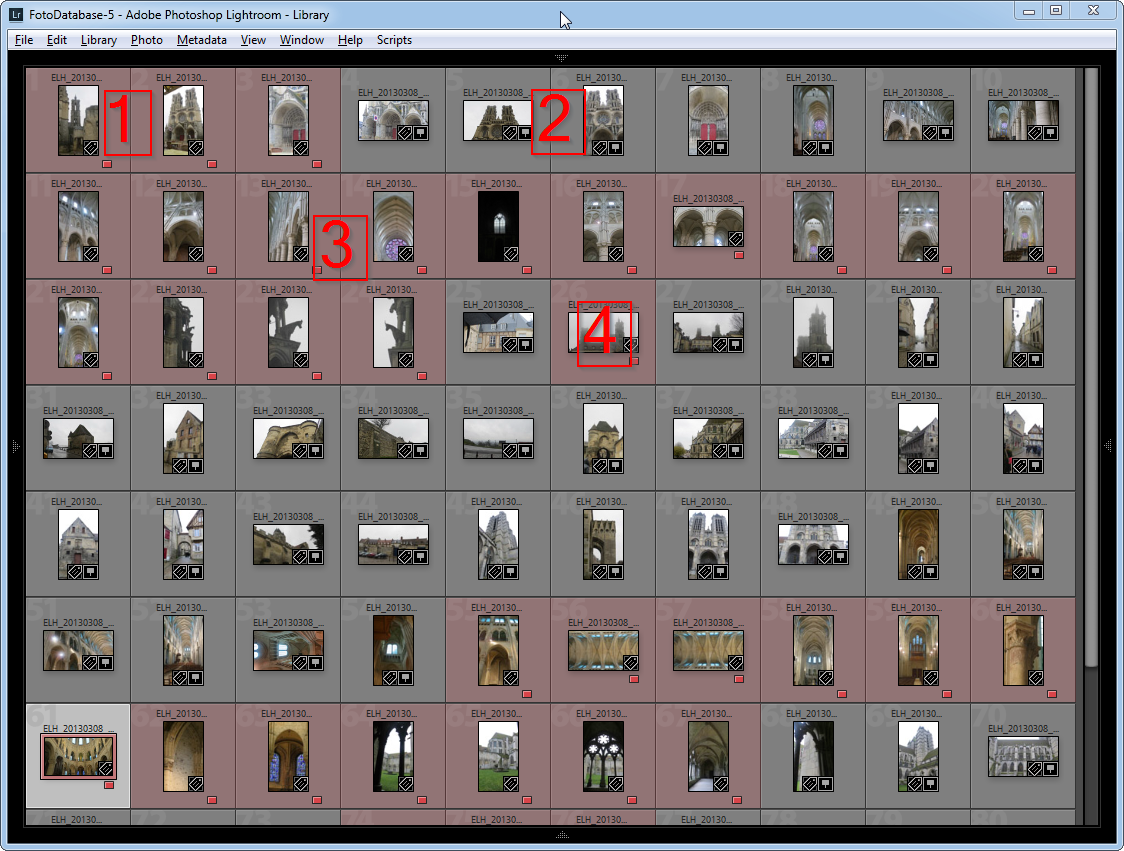Click the map location badge on photo 50

coord(1036,572)
